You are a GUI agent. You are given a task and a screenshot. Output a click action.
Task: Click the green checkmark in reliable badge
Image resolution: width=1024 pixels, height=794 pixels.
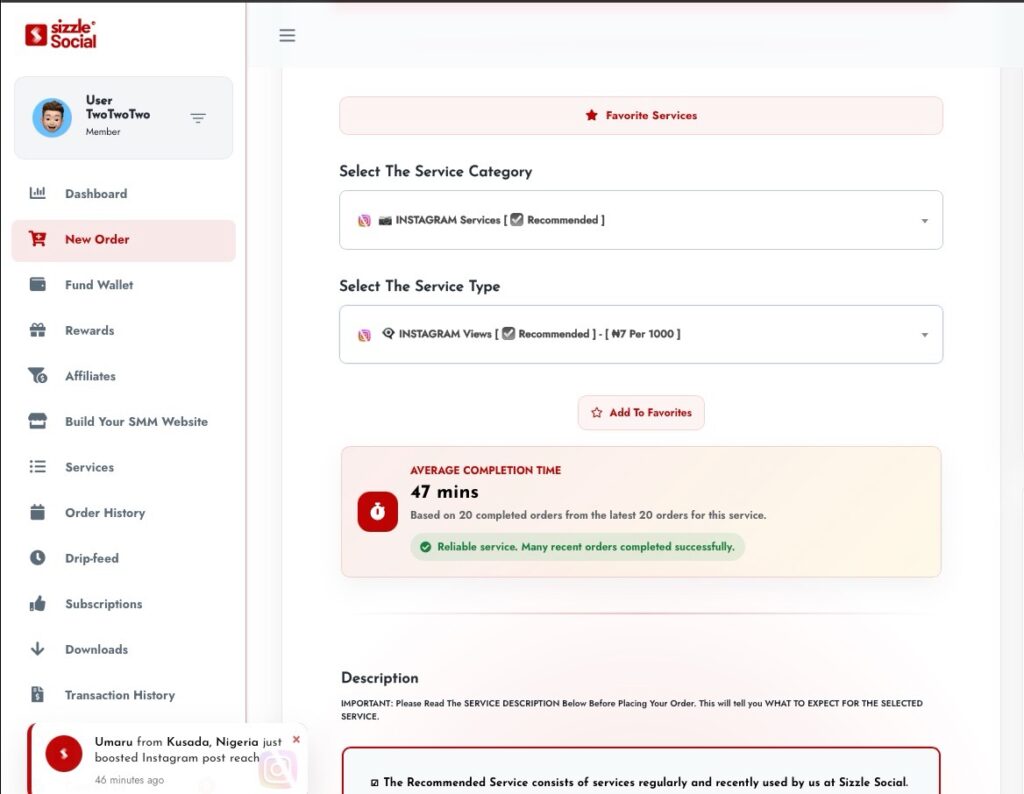point(426,547)
